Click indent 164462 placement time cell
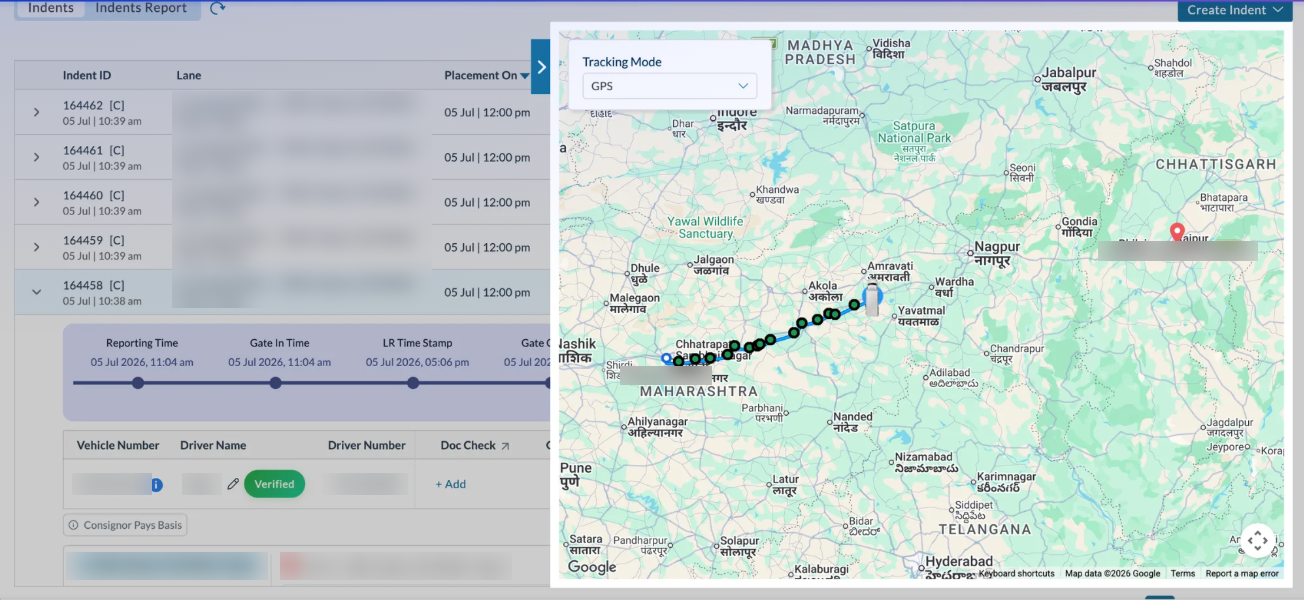Screen dimensions: 1304x600 (x=487, y=112)
